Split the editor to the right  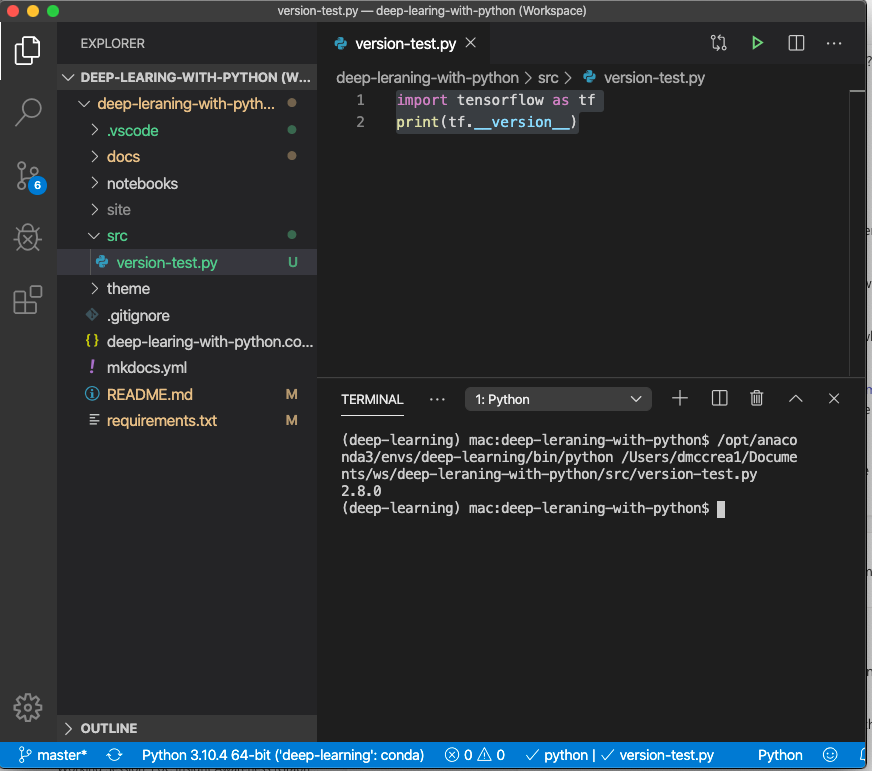click(796, 43)
